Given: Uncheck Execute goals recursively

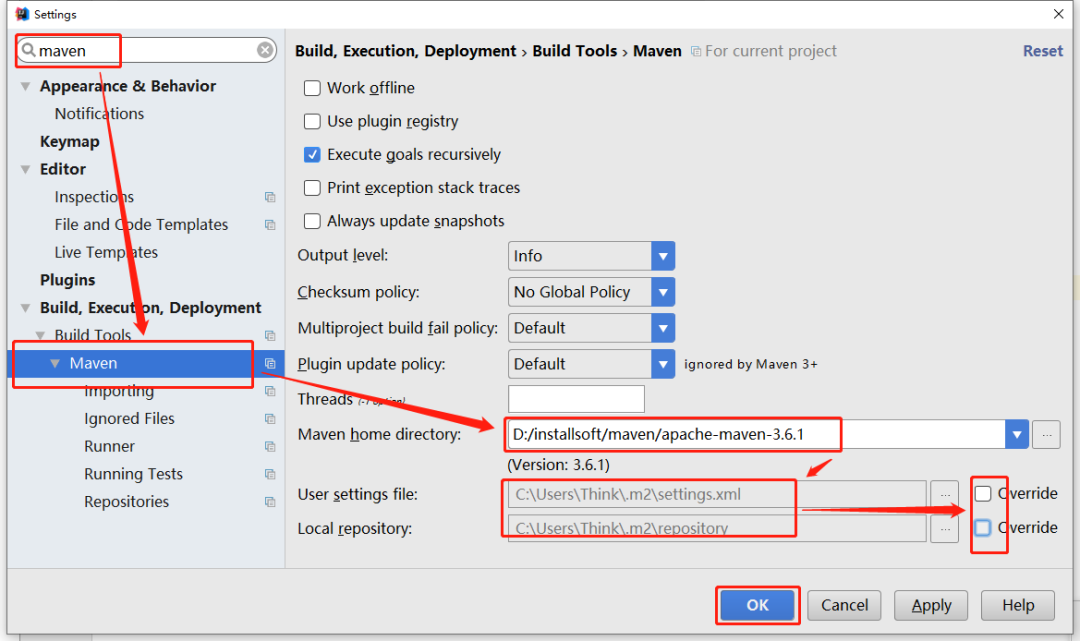Looking at the screenshot, I should click(312, 155).
